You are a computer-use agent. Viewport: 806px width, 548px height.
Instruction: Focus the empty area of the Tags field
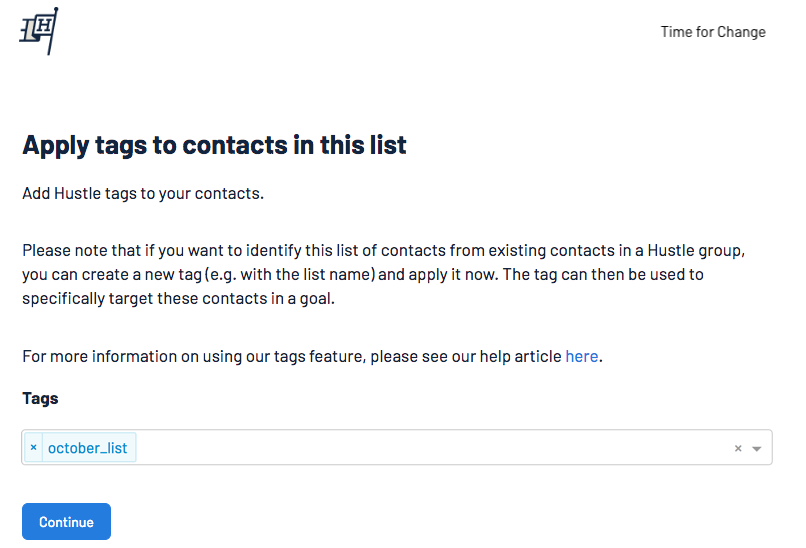pos(432,447)
